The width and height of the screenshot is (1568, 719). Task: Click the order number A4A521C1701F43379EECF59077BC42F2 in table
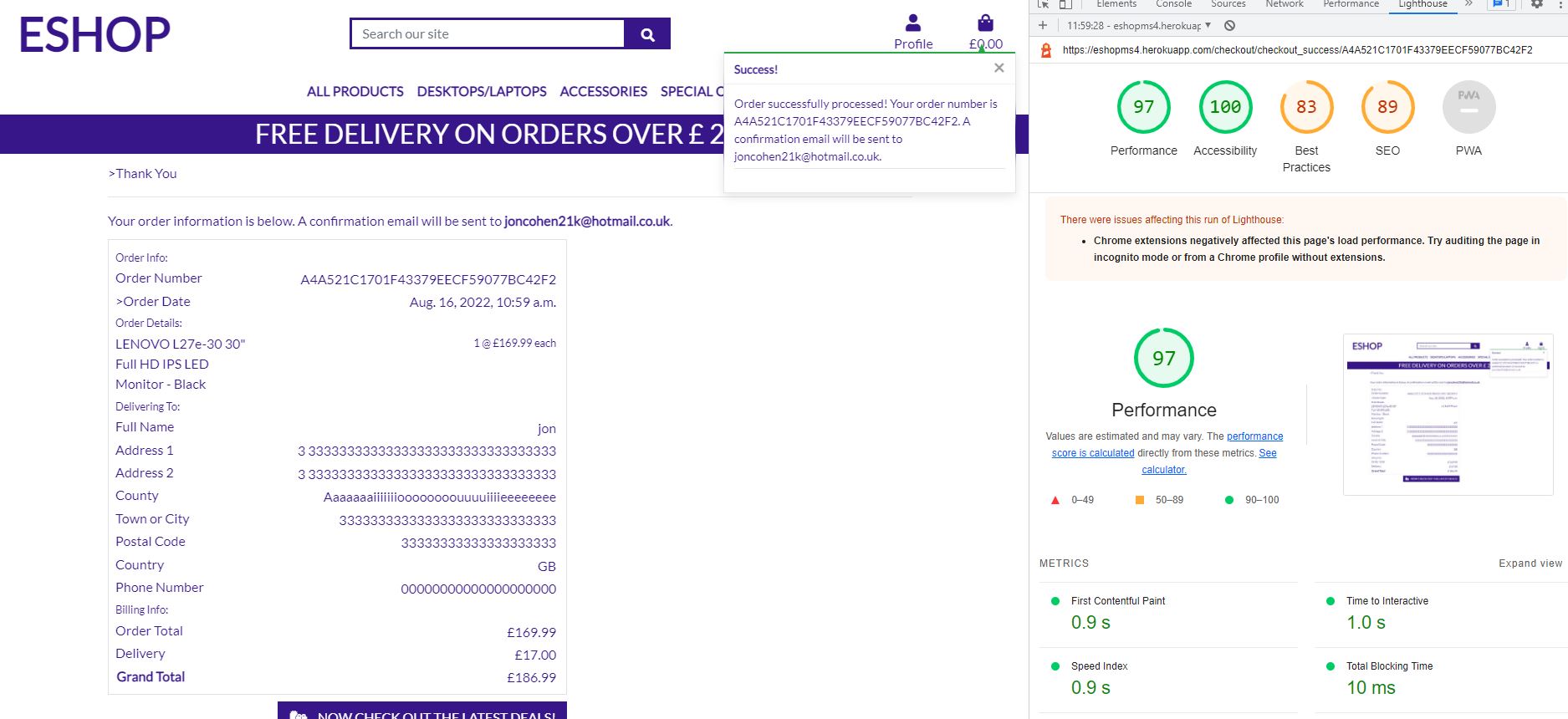pos(428,279)
